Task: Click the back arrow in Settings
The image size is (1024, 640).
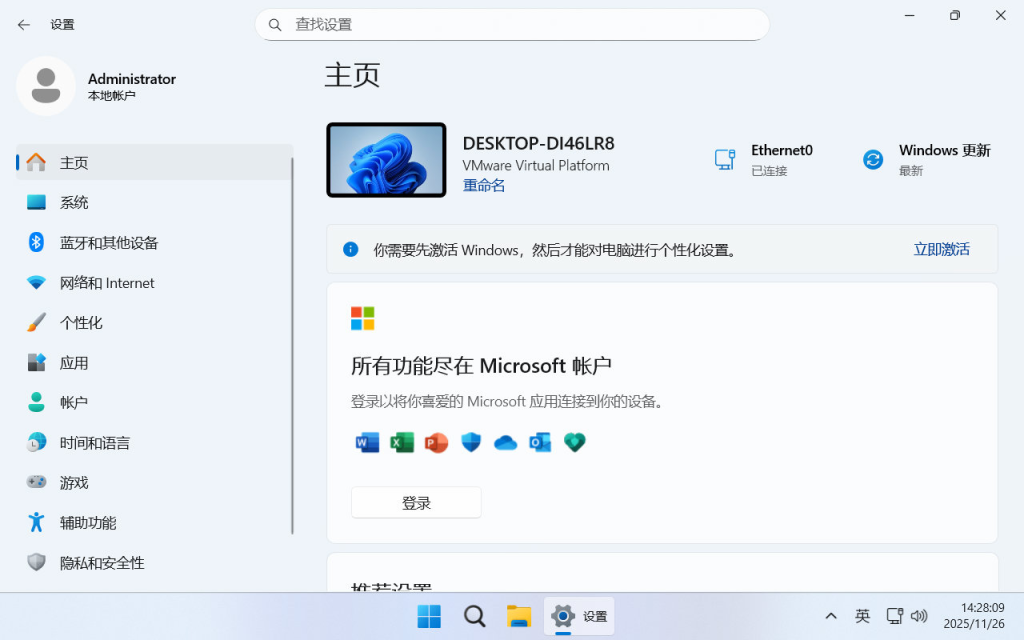Action: 22,24
